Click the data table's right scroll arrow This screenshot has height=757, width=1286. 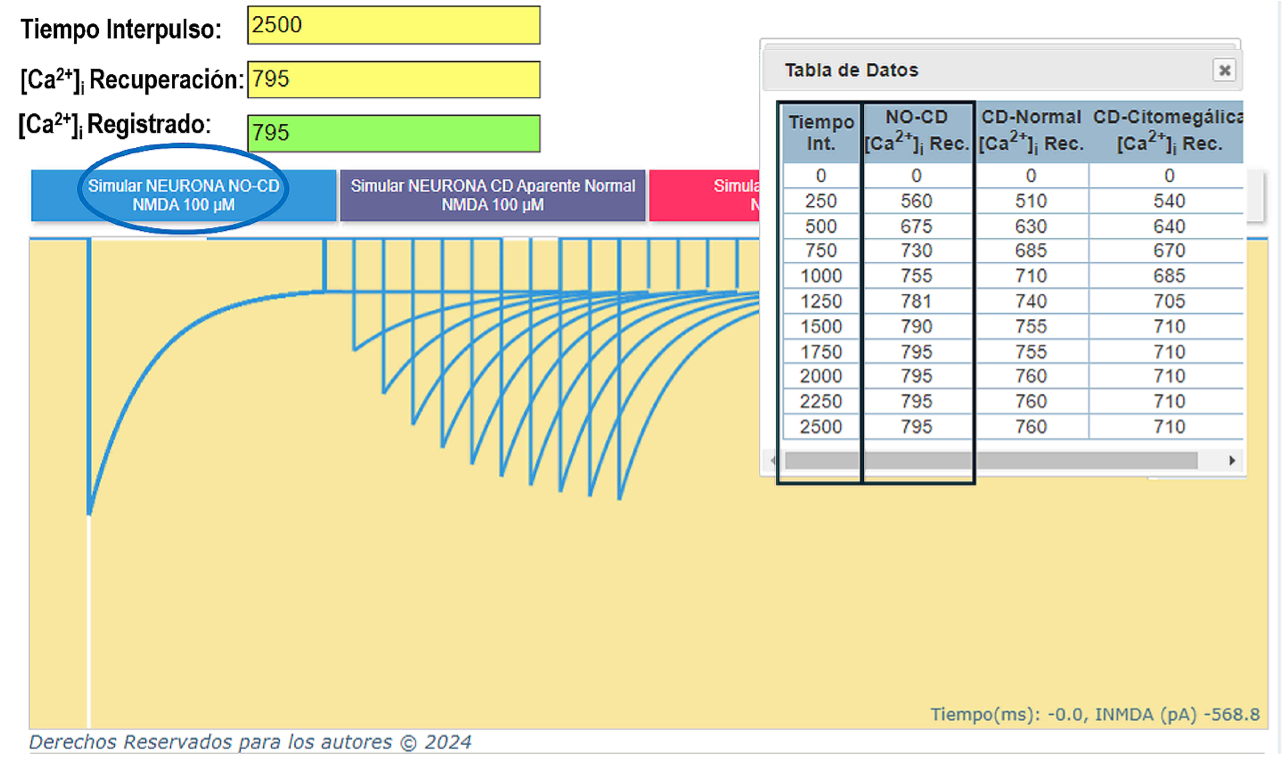coord(1232,461)
